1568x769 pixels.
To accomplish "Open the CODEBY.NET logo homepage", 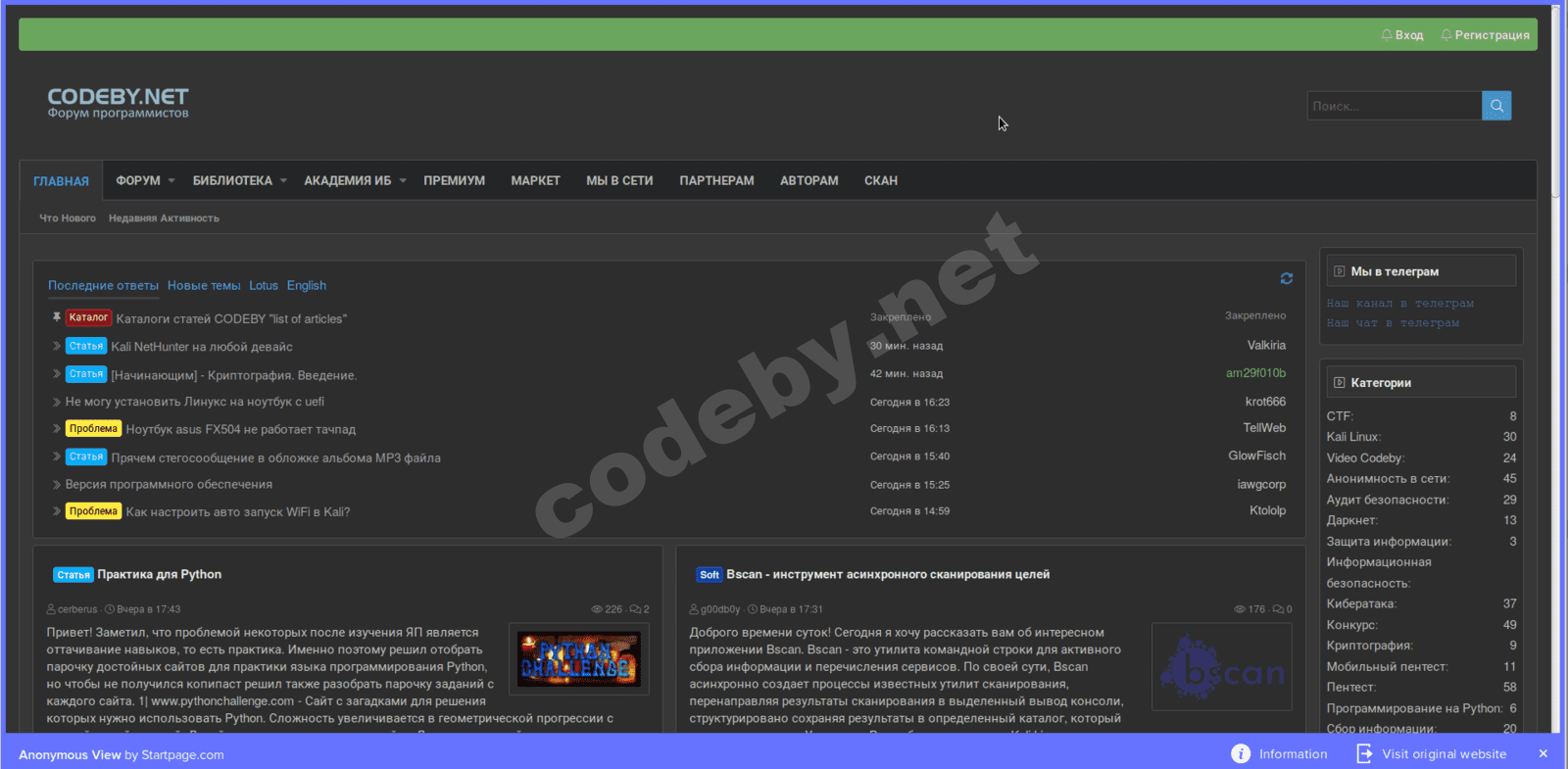I will coord(118,103).
